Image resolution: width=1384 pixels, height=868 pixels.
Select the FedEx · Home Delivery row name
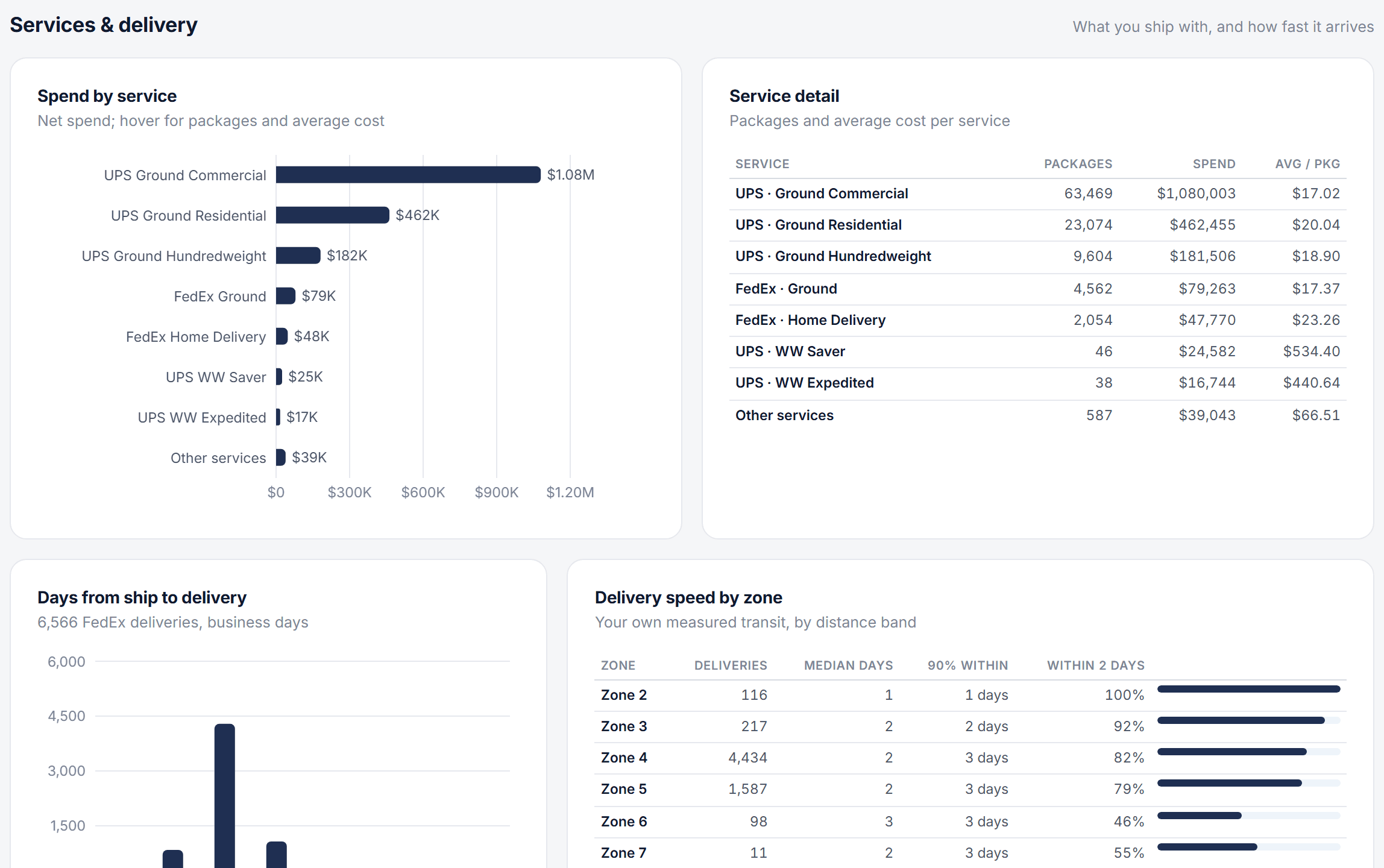810,320
